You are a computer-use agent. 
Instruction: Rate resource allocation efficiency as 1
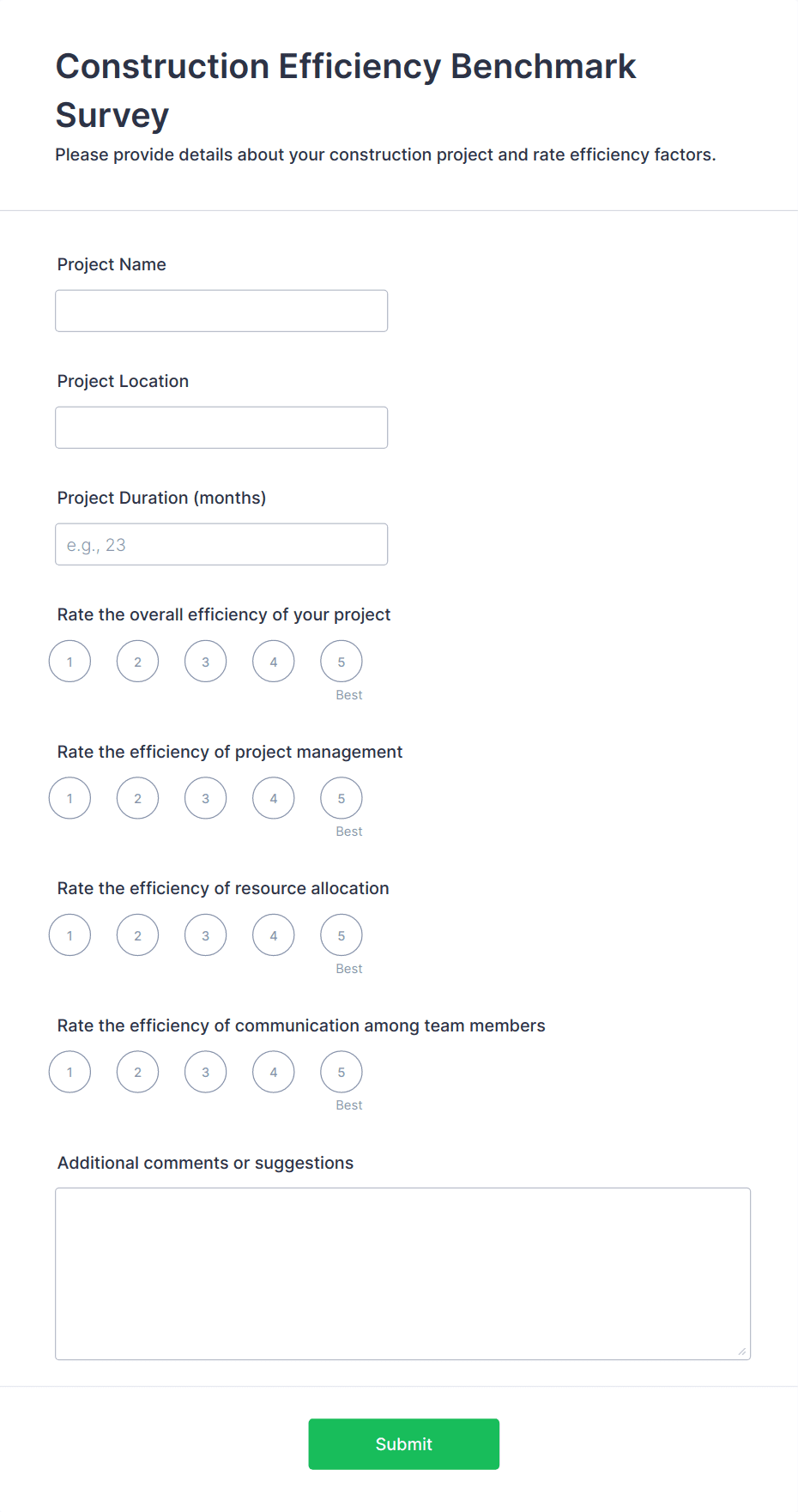coord(70,935)
